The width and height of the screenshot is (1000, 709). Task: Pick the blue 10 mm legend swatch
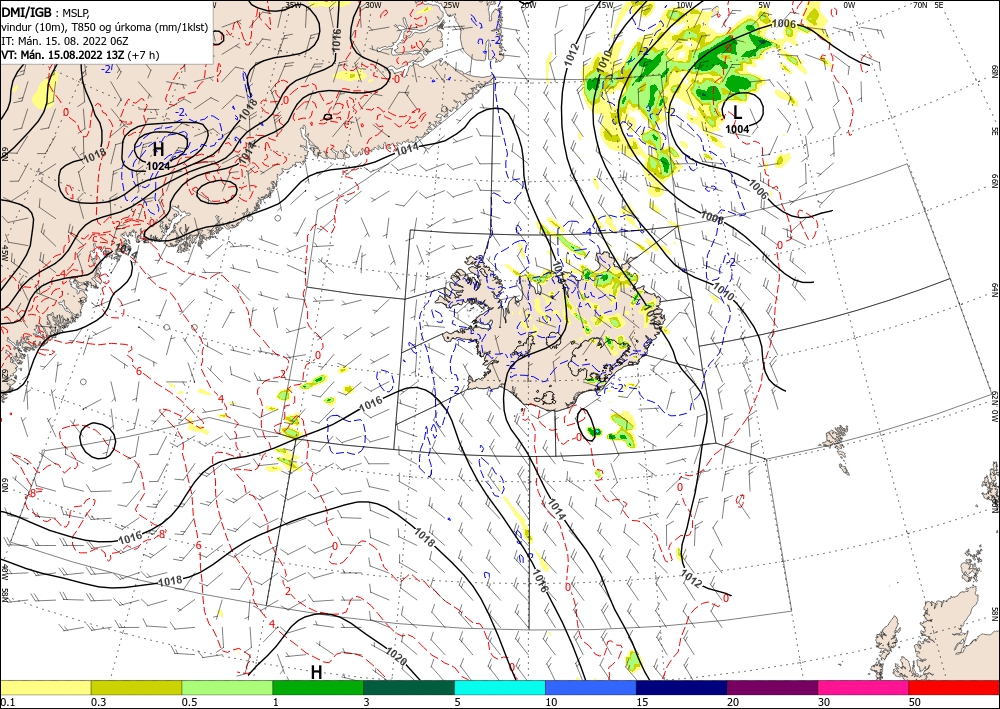pos(591,687)
